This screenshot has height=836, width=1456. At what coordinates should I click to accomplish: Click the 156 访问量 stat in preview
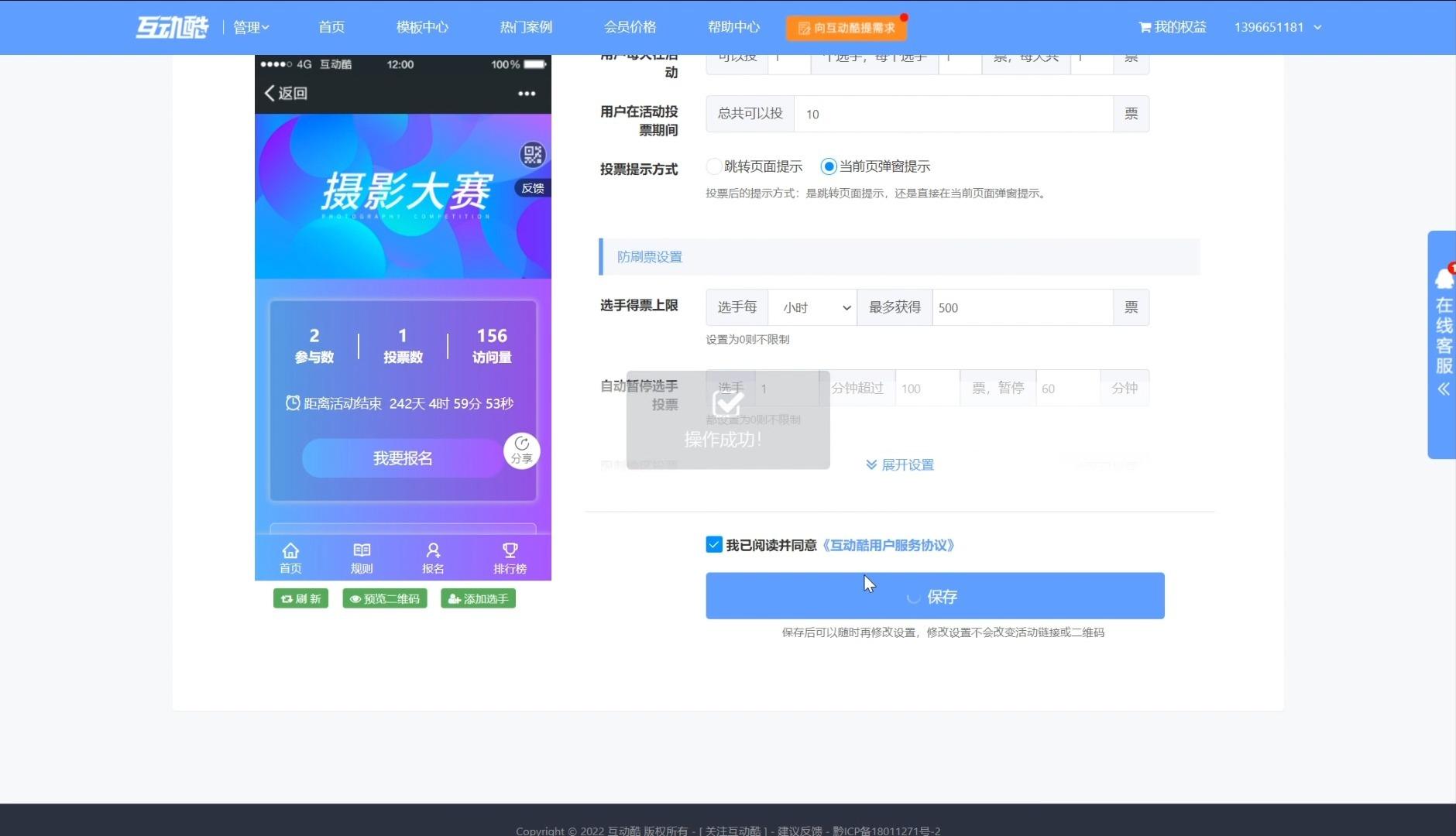click(x=492, y=345)
